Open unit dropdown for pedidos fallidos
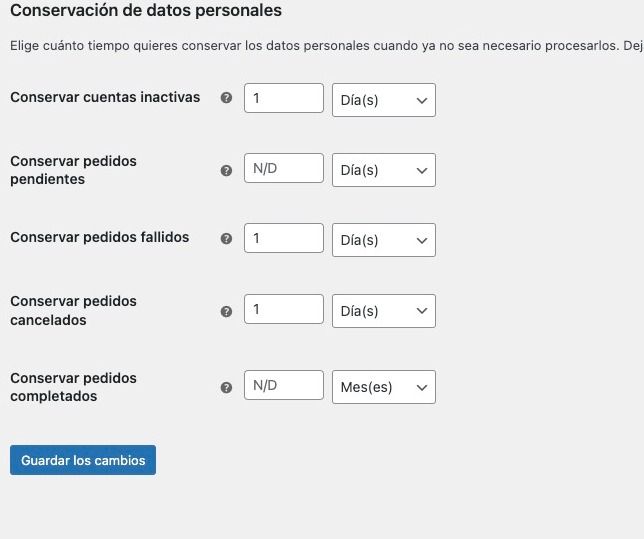 (x=384, y=240)
